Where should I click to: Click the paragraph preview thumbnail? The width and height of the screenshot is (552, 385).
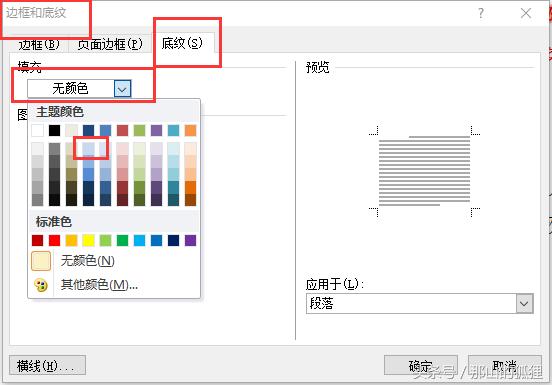pyautogui.click(x=424, y=171)
